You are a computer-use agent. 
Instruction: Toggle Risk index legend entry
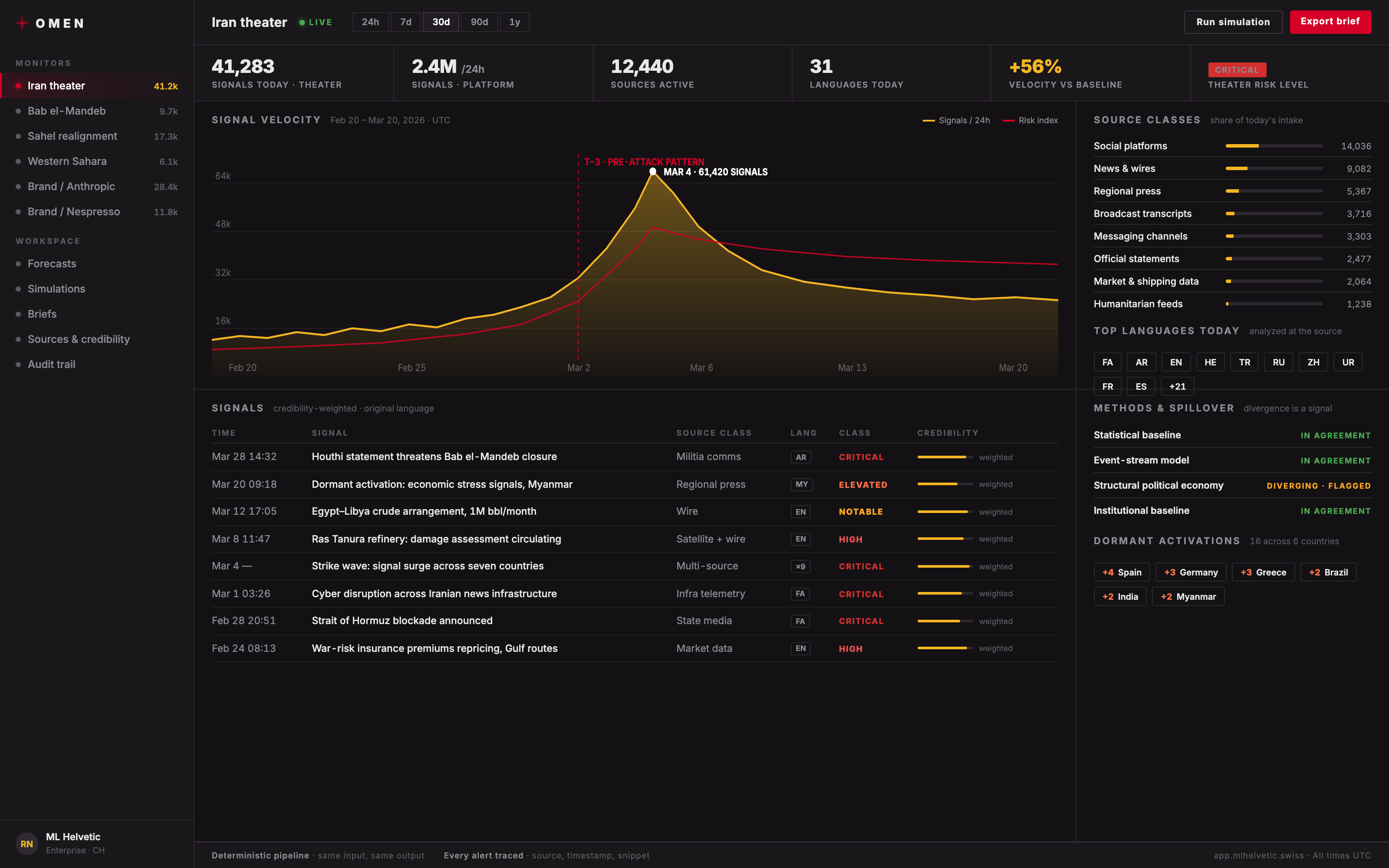pyautogui.click(x=1030, y=120)
